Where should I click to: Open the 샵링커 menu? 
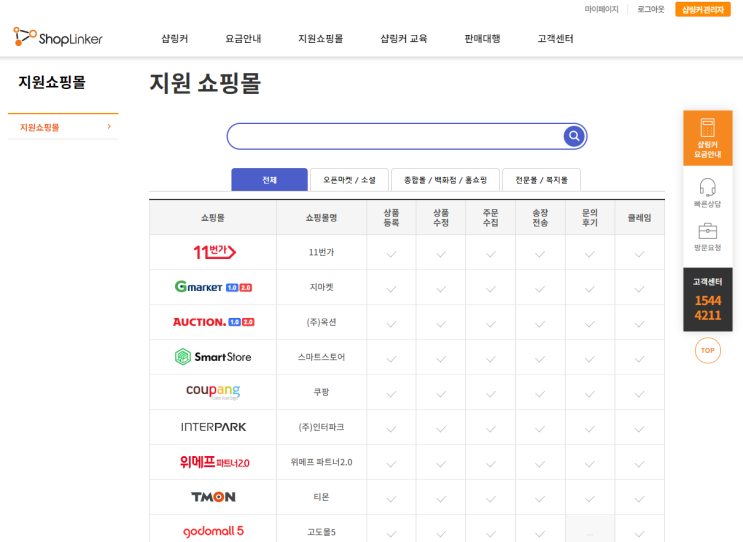click(x=175, y=38)
